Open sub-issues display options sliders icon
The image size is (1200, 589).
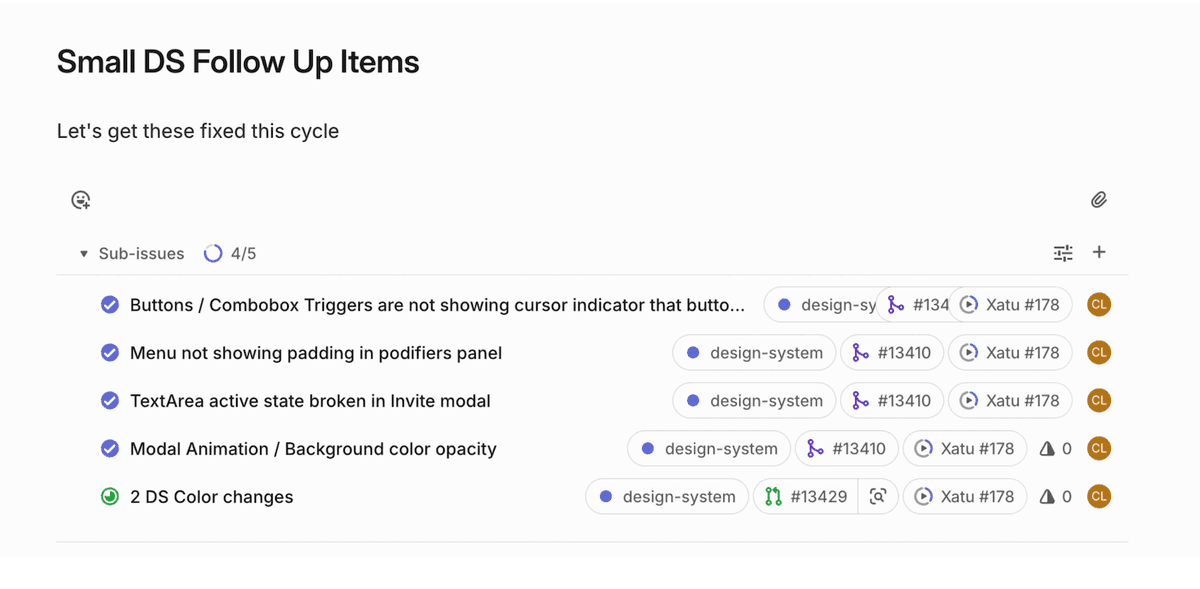(1063, 253)
